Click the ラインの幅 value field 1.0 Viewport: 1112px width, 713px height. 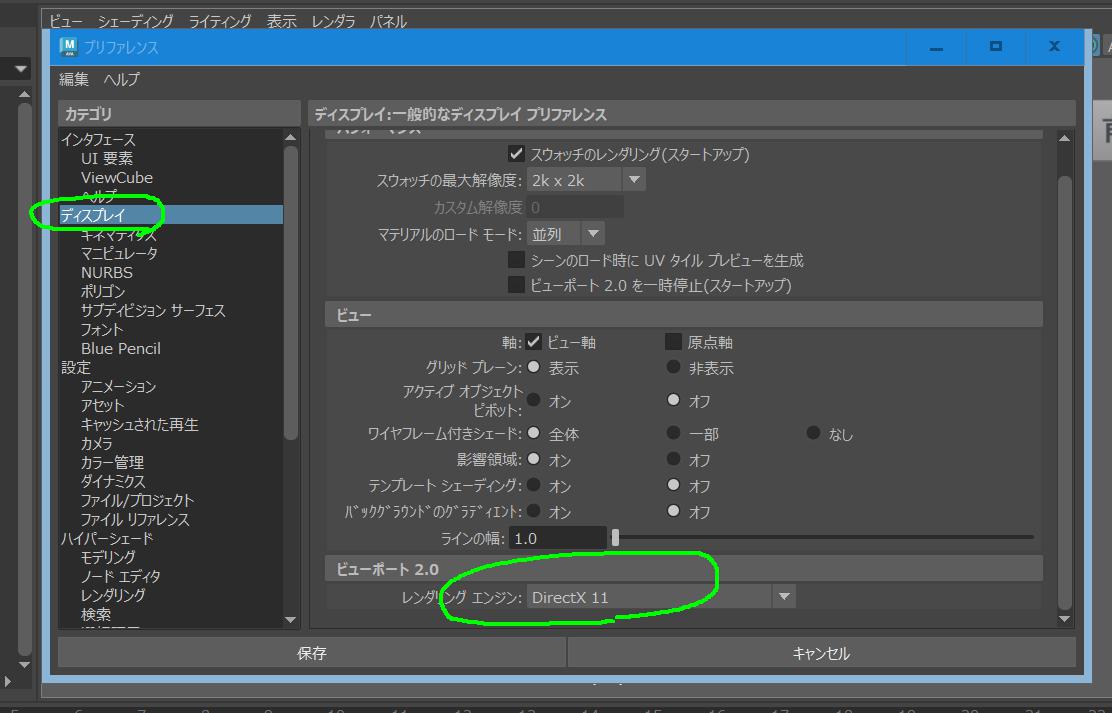558,538
